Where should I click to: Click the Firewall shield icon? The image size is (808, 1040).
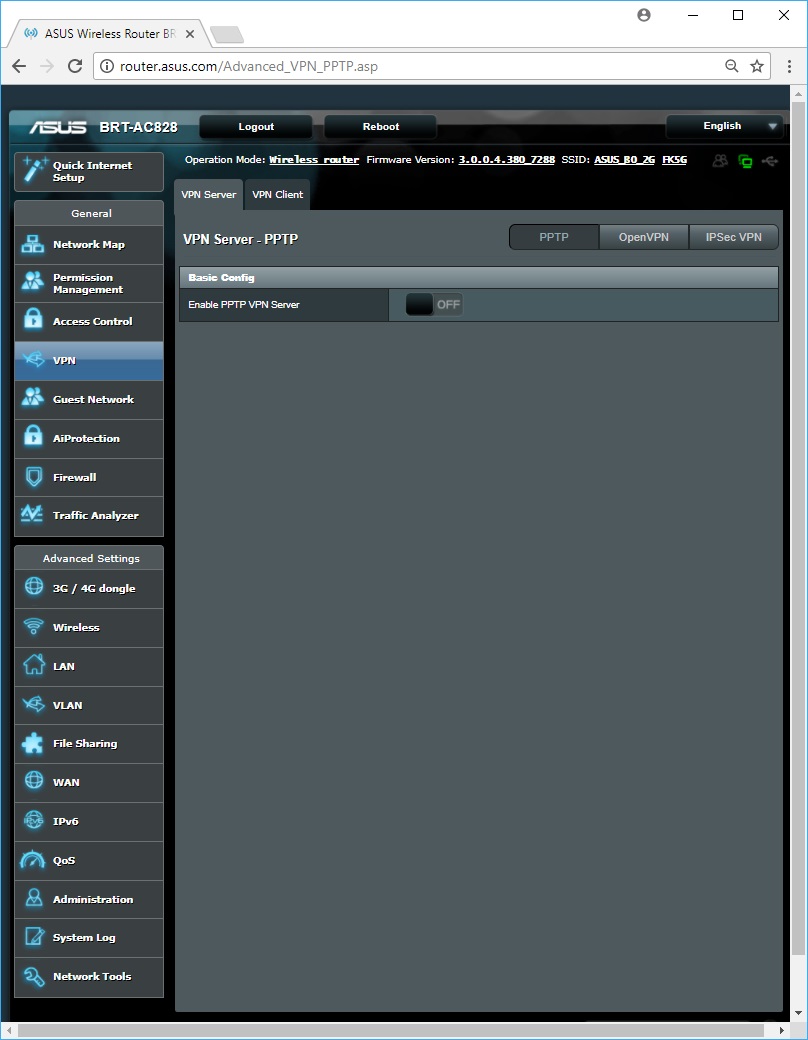tap(33, 477)
